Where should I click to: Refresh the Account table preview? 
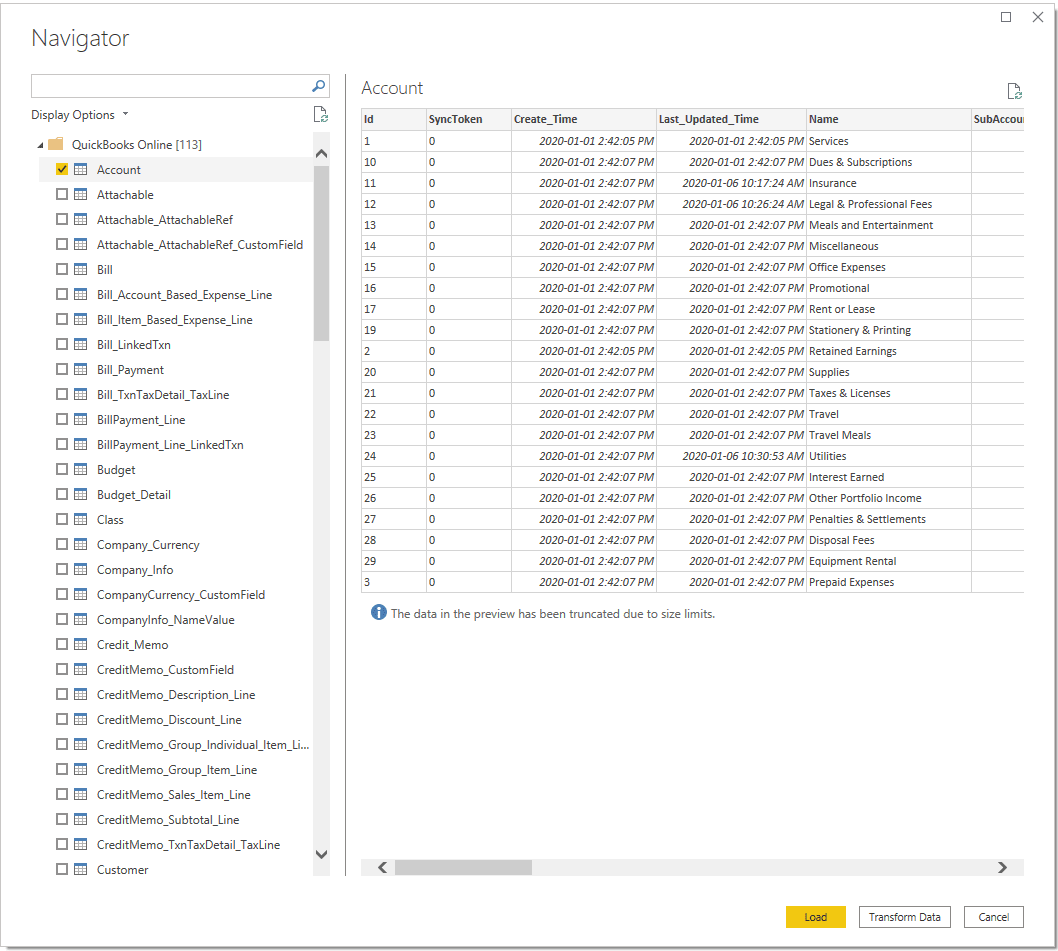tap(1015, 90)
